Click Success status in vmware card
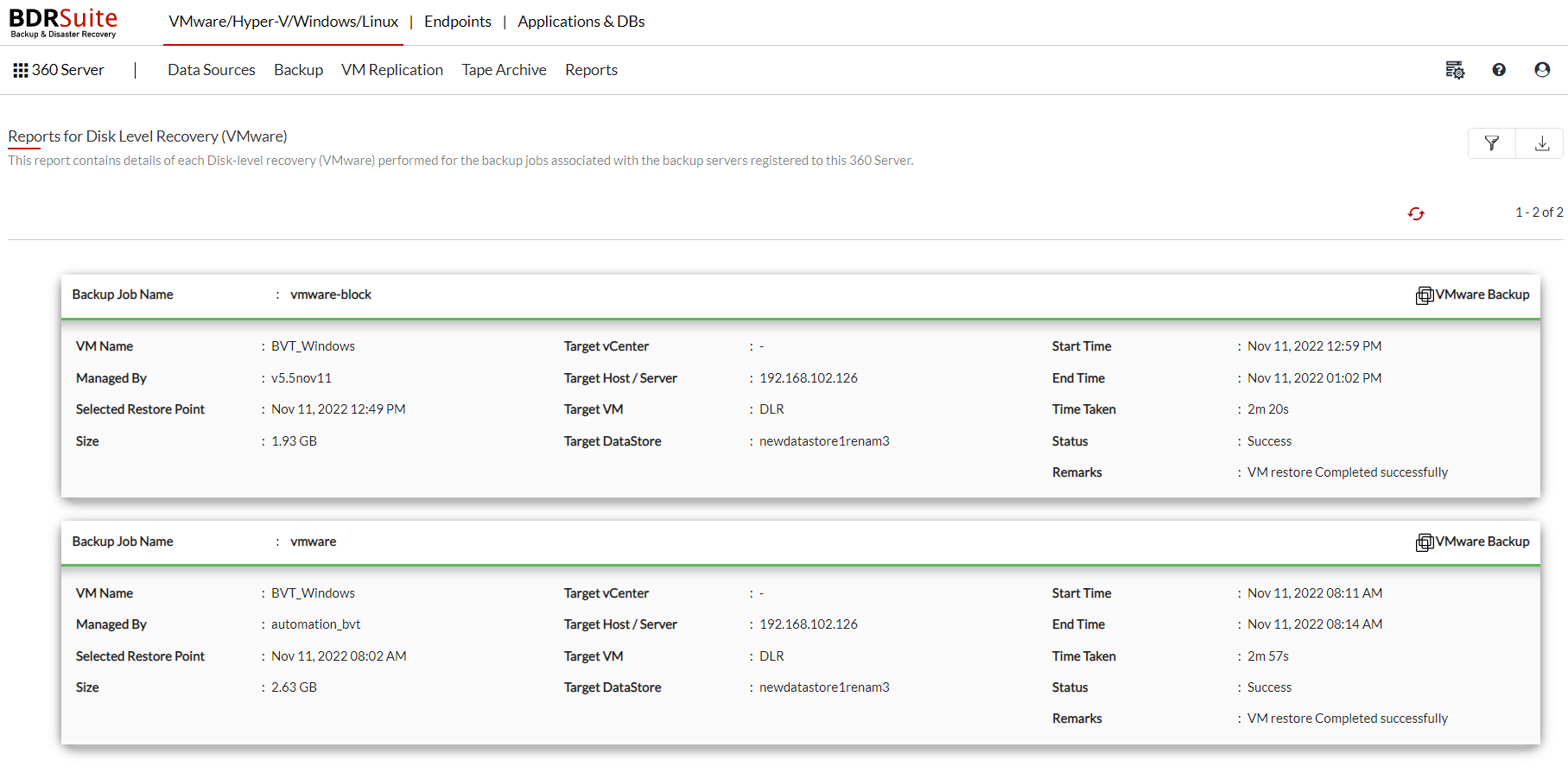Image resolution: width=1568 pixels, height=779 pixels. tap(1270, 687)
